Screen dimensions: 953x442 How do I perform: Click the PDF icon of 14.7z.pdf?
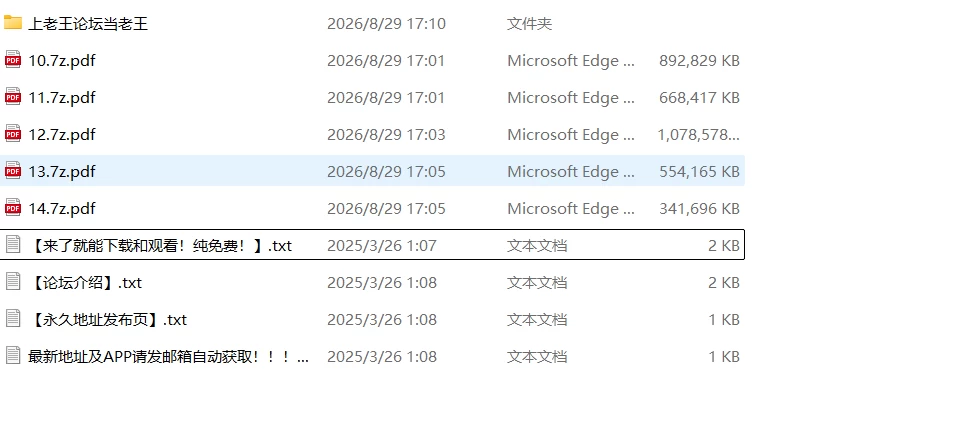pyautogui.click(x=13, y=209)
